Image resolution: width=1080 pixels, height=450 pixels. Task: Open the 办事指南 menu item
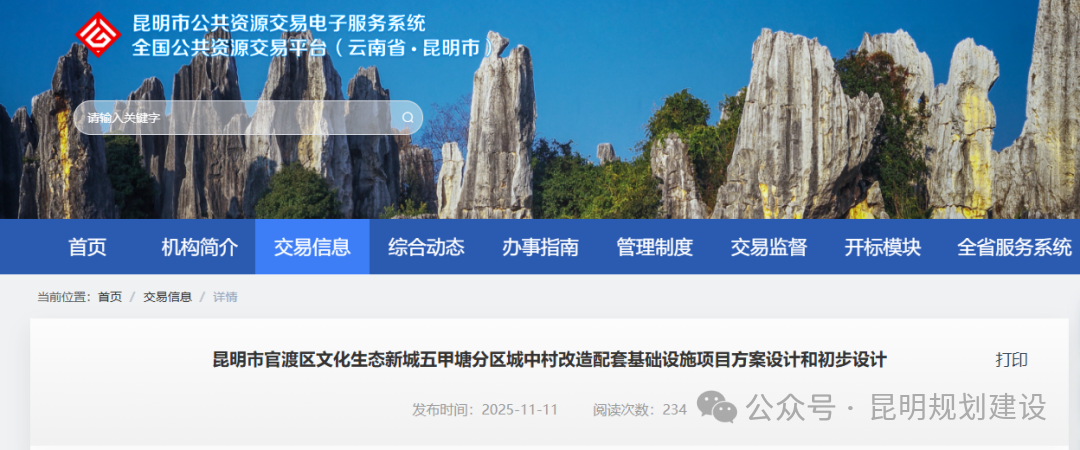[x=540, y=247]
